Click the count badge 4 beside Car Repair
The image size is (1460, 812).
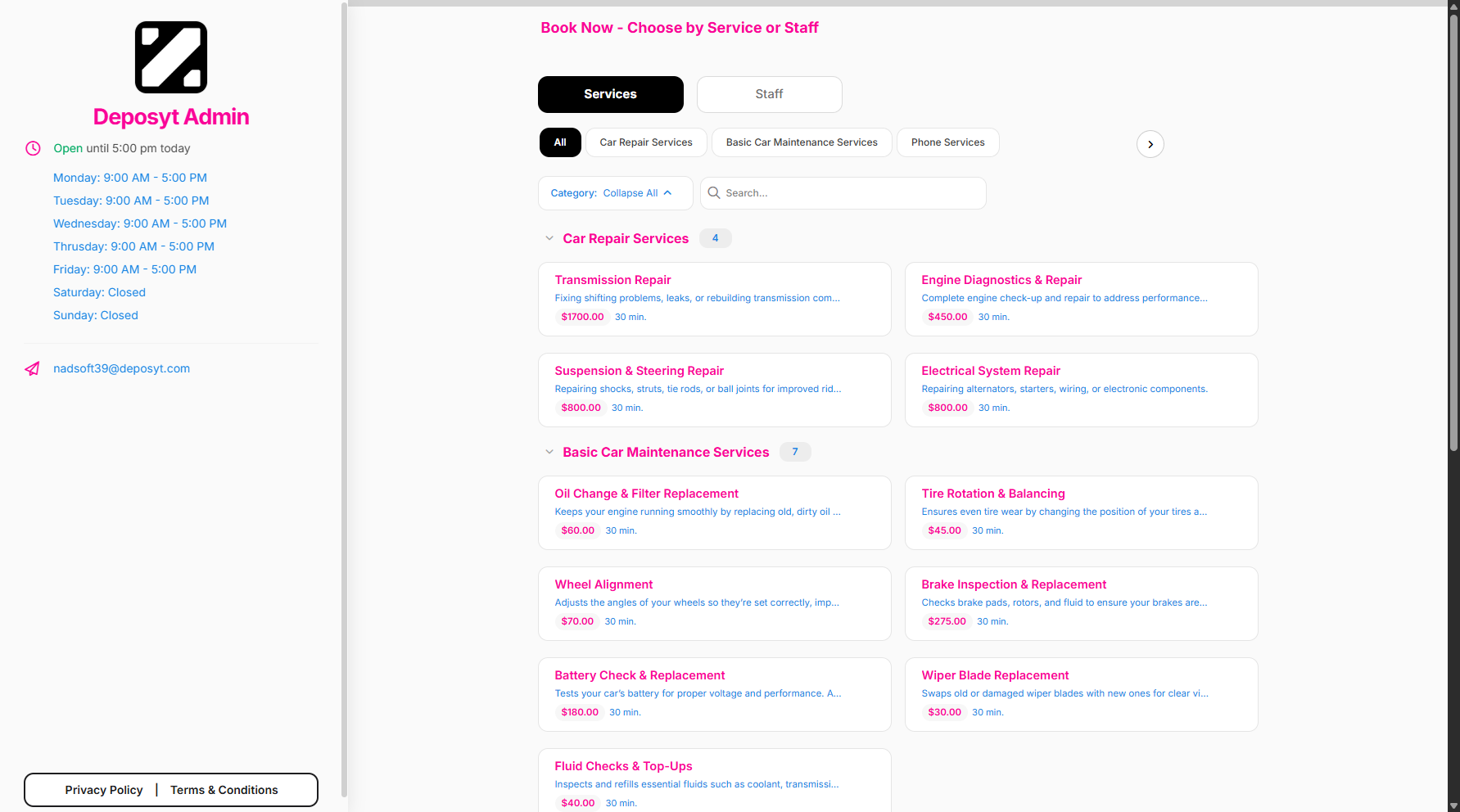pyautogui.click(x=716, y=238)
